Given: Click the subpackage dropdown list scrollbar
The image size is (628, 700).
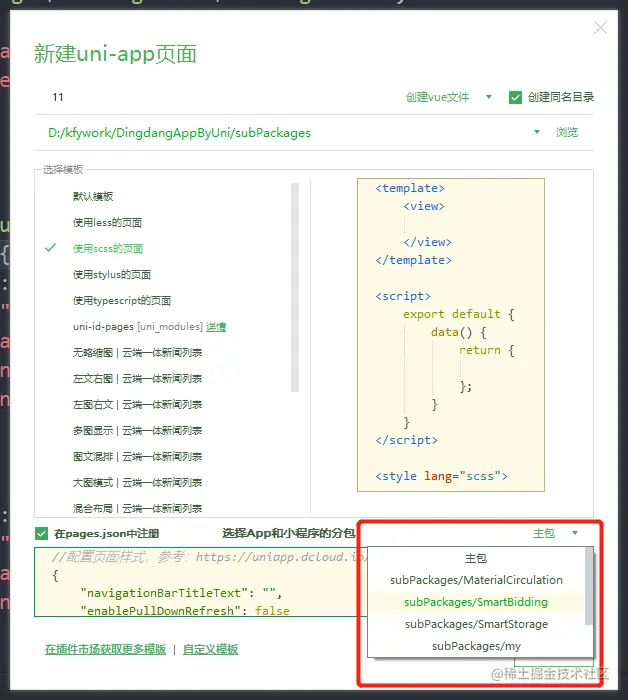Looking at the screenshot, I should [589, 586].
